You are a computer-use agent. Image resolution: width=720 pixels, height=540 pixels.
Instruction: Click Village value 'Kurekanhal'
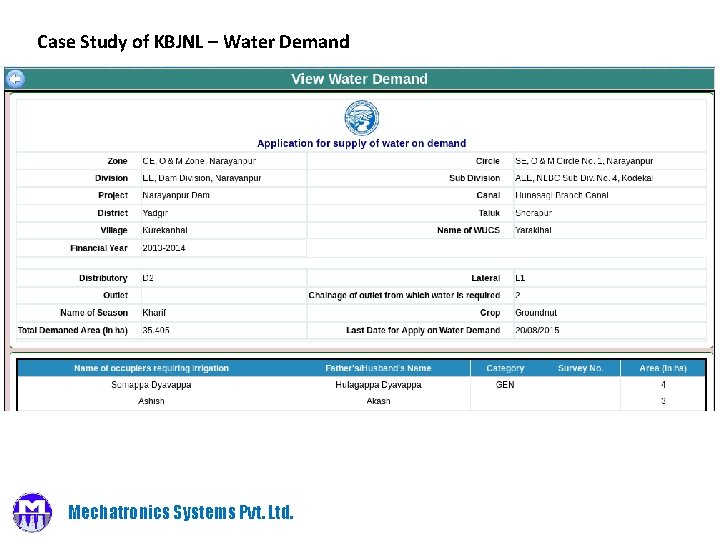(x=165, y=230)
